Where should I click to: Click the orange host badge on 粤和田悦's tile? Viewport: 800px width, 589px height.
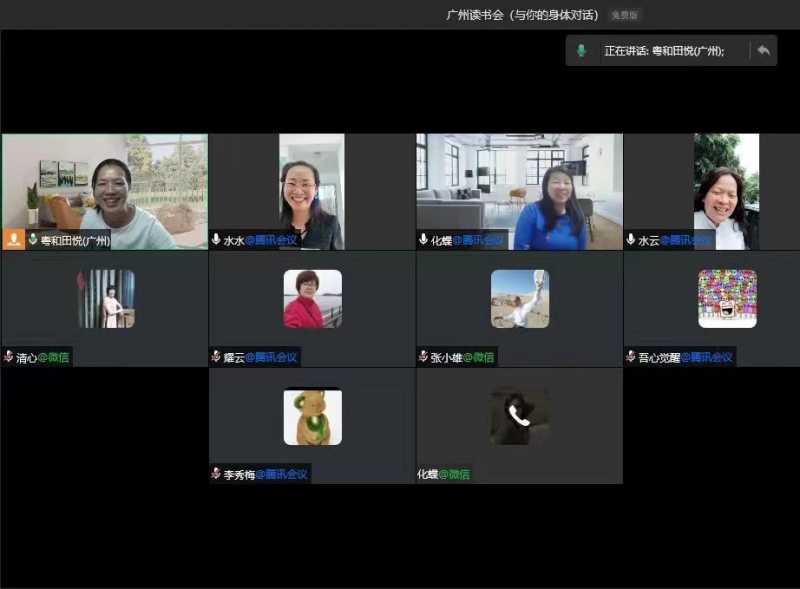coord(14,239)
